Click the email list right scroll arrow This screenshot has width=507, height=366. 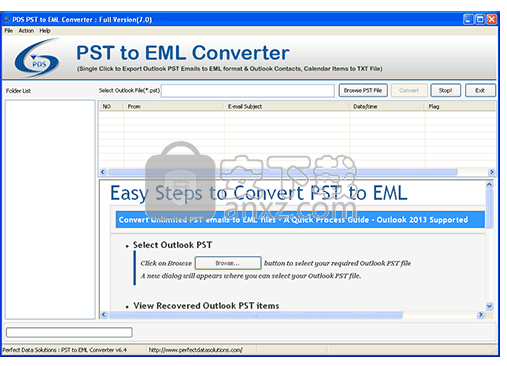tap(492, 172)
